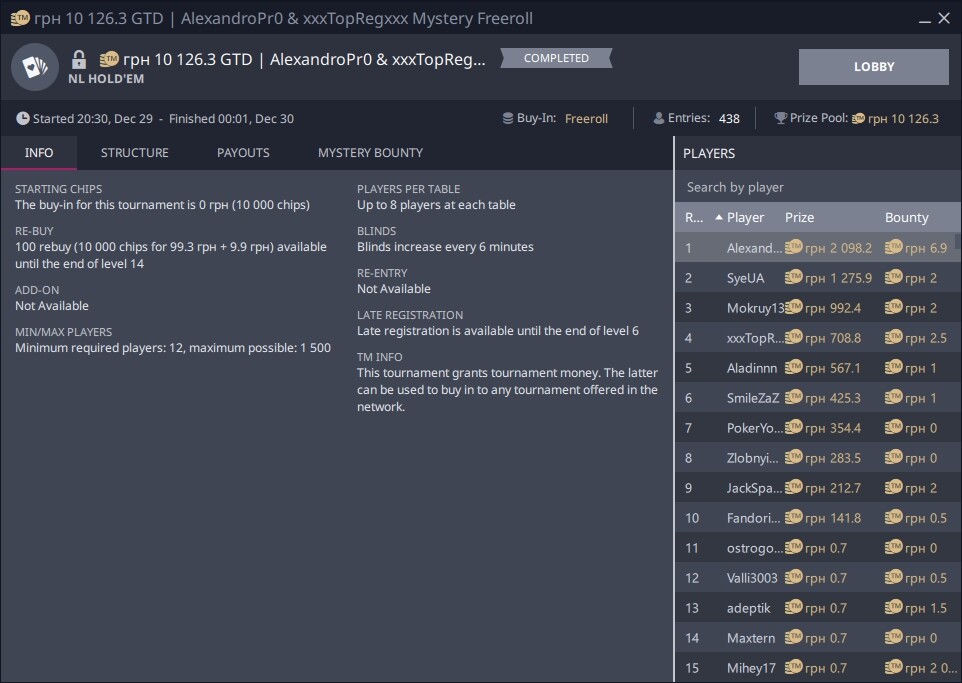Click the Entries person icon
The height and width of the screenshot is (683, 962).
pyautogui.click(x=658, y=118)
